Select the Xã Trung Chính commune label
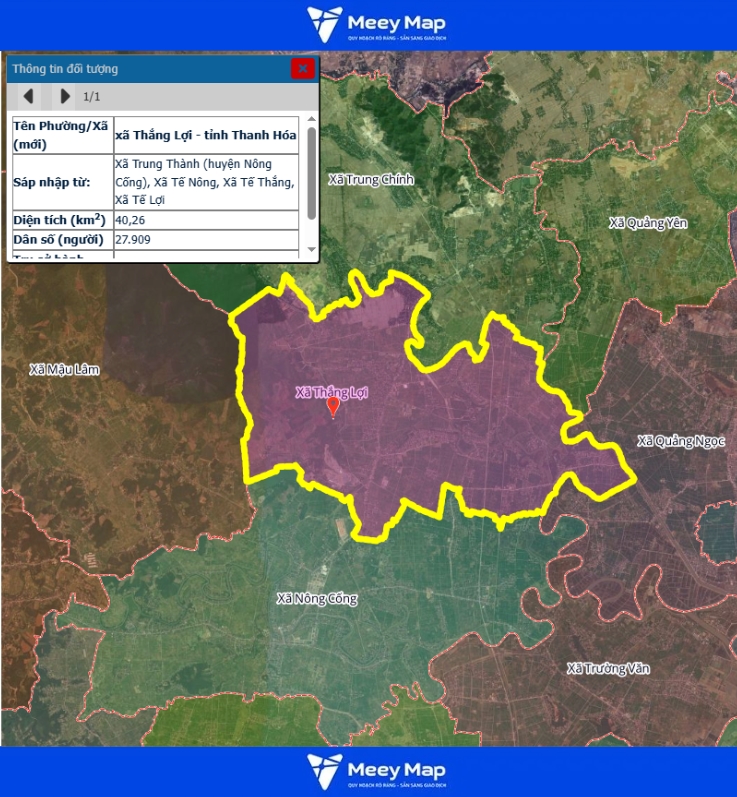Screen dimensions: 737x797 click(x=370, y=180)
